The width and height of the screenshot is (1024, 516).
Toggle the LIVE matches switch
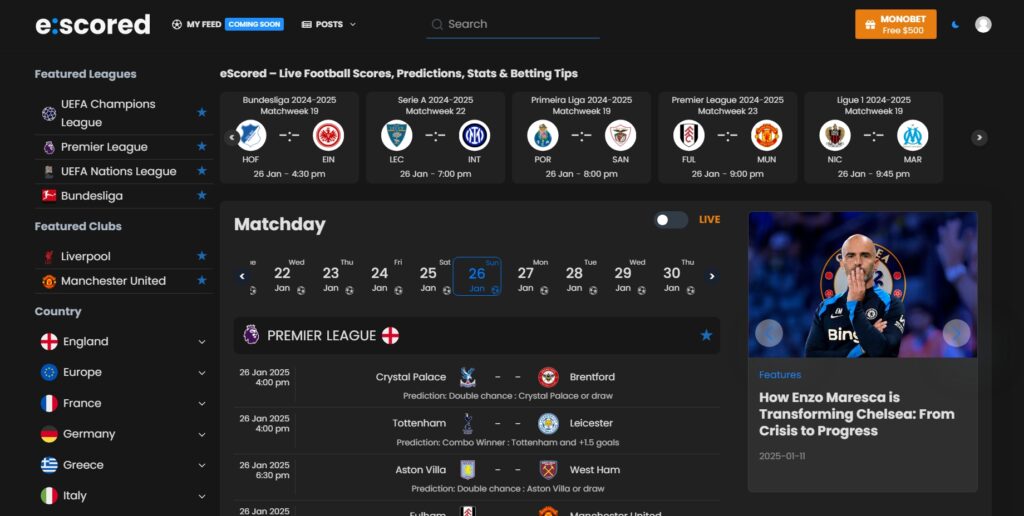671,219
